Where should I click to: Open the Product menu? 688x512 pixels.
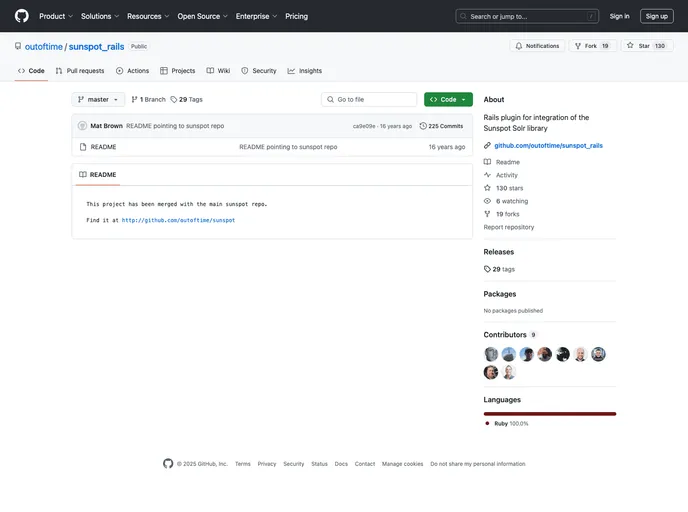click(56, 16)
